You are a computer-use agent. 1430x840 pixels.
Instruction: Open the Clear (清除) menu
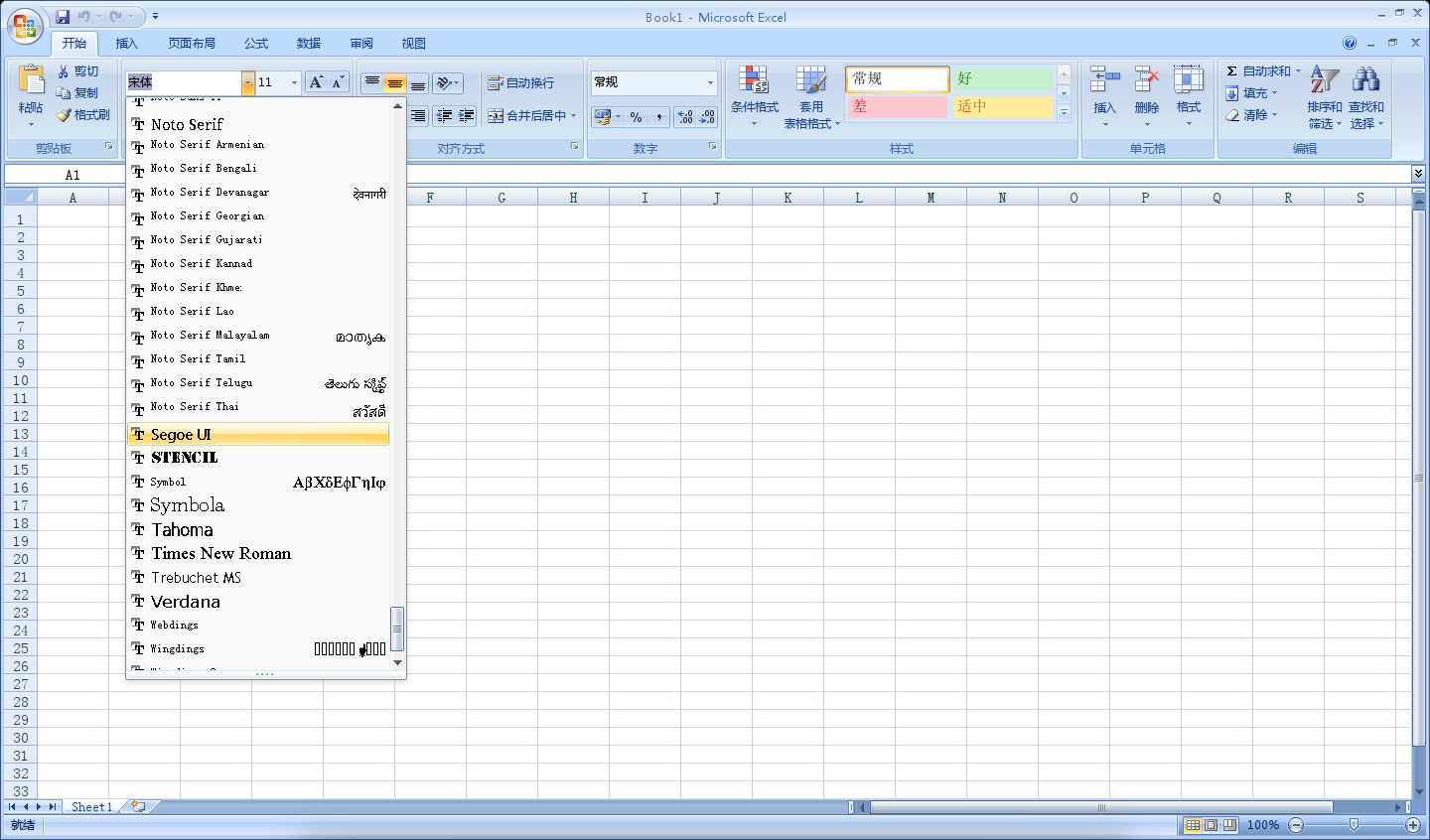pos(1251,115)
